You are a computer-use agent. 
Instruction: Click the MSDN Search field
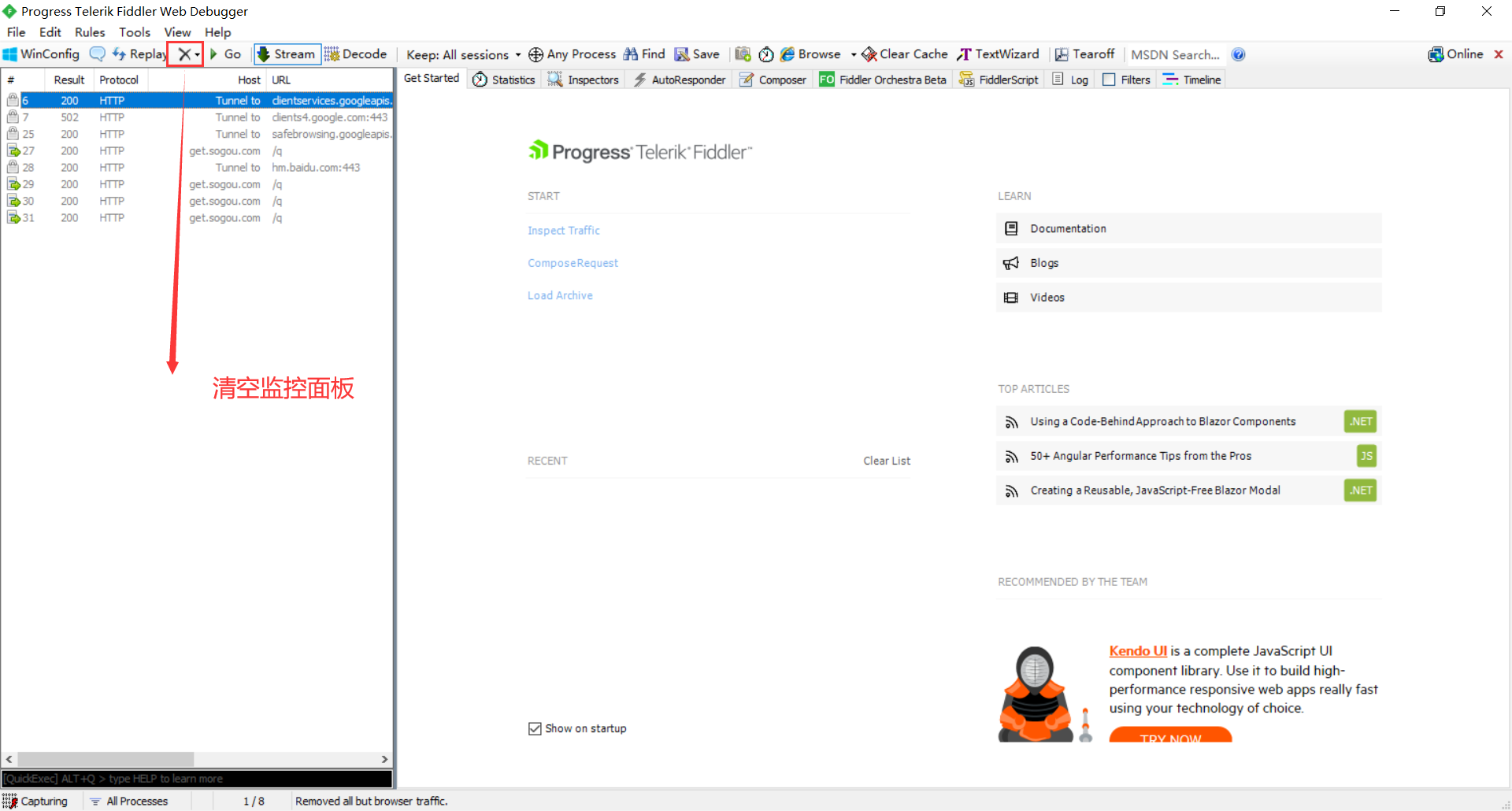tap(1175, 55)
